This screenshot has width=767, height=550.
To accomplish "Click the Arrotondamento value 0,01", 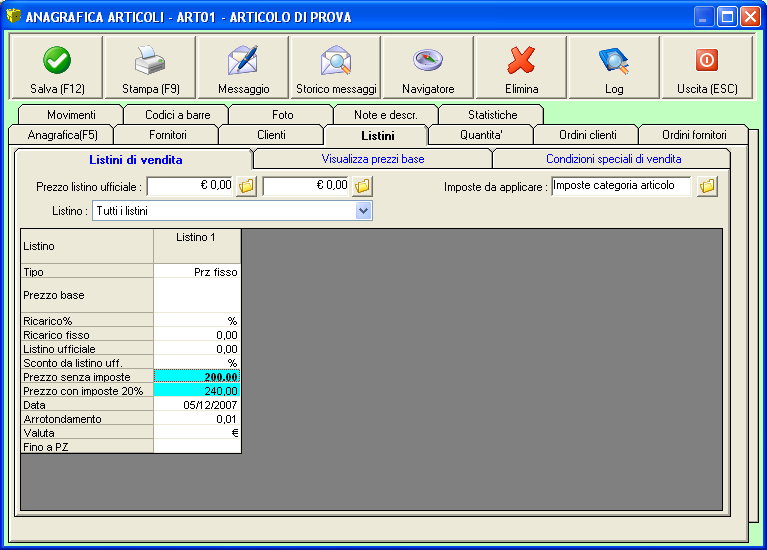I will [197, 419].
